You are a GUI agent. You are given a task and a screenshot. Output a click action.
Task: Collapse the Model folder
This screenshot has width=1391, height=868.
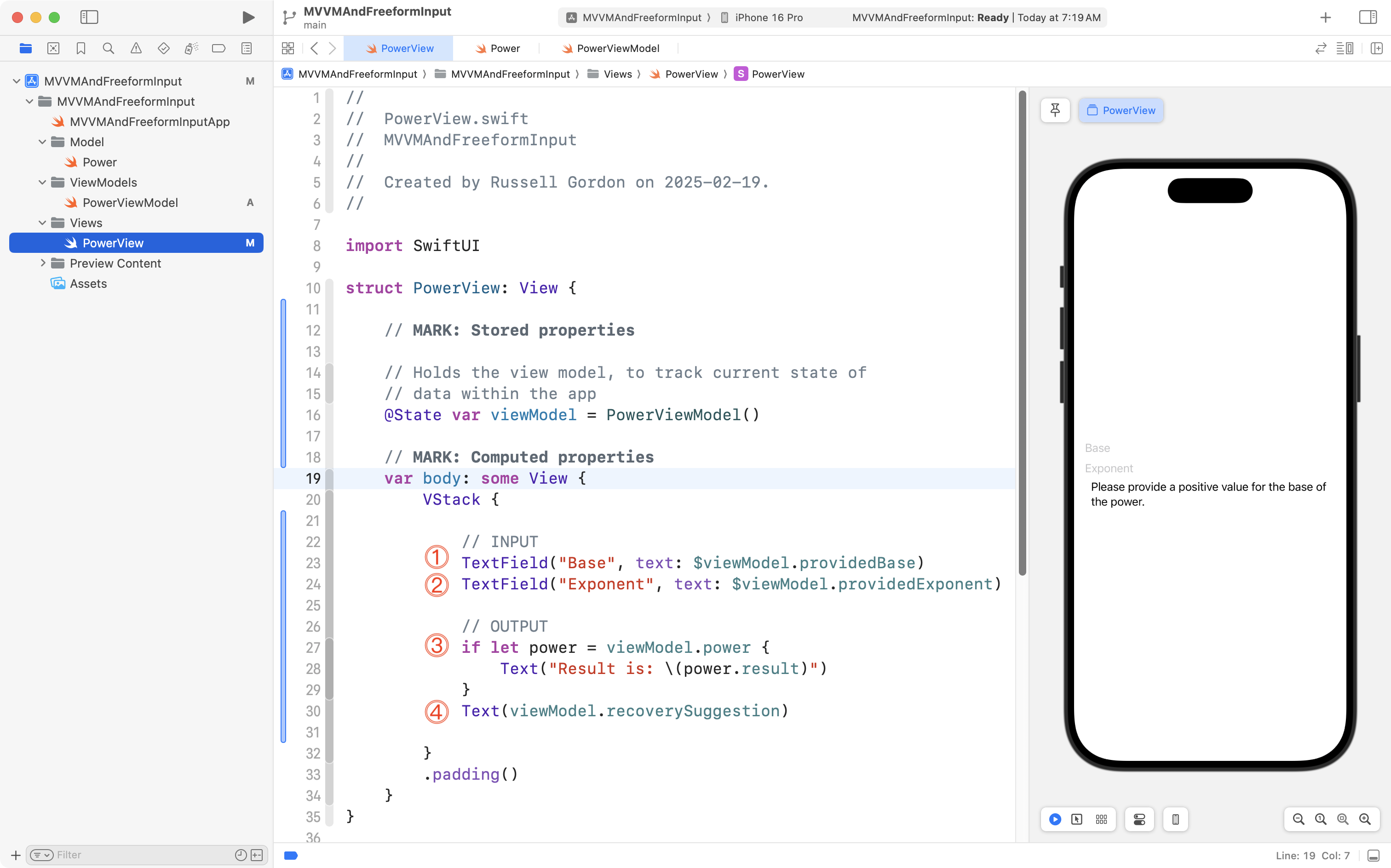click(42, 142)
